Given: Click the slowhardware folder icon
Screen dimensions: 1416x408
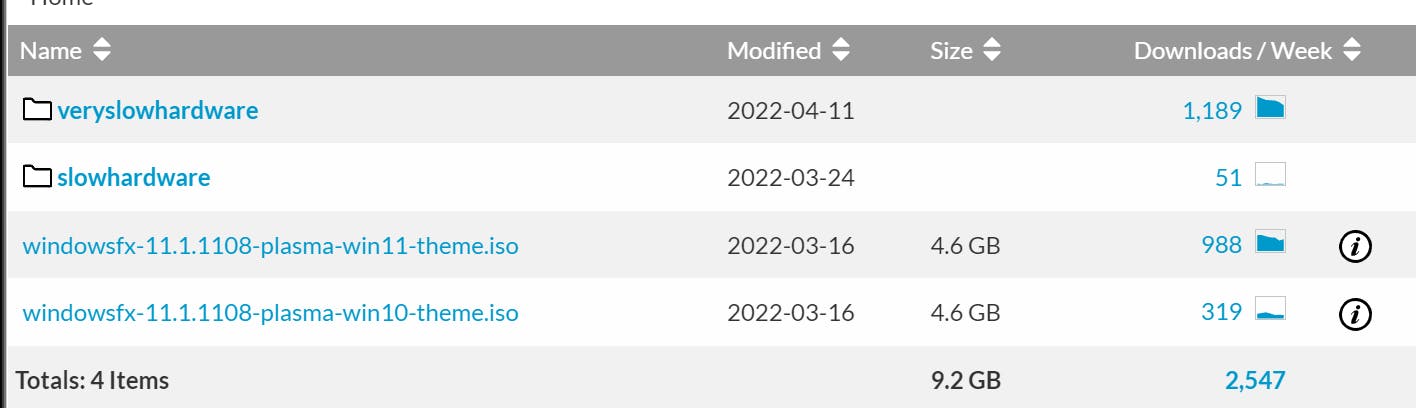Looking at the screenshot, I should click(38, 178).
